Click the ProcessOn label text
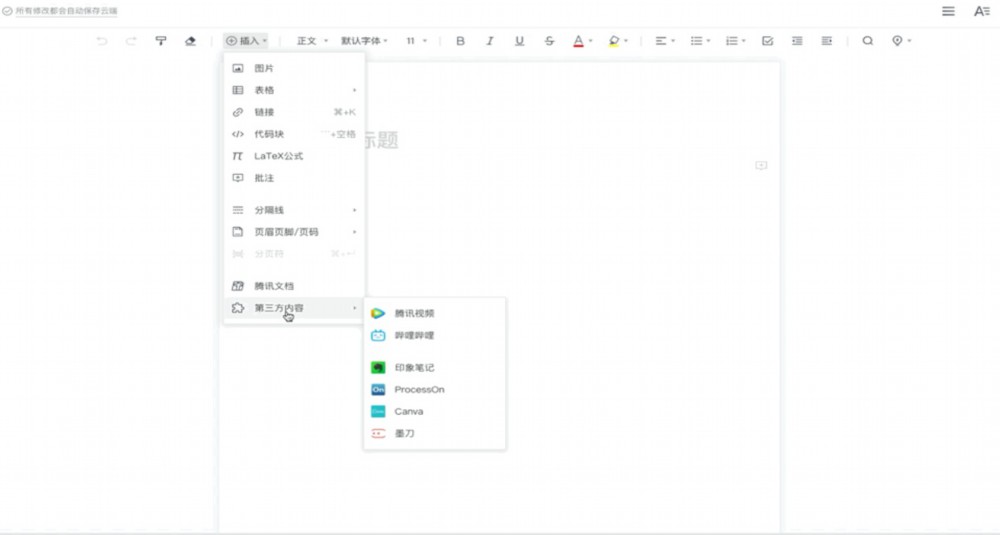1000x535 pixels. 419,390
